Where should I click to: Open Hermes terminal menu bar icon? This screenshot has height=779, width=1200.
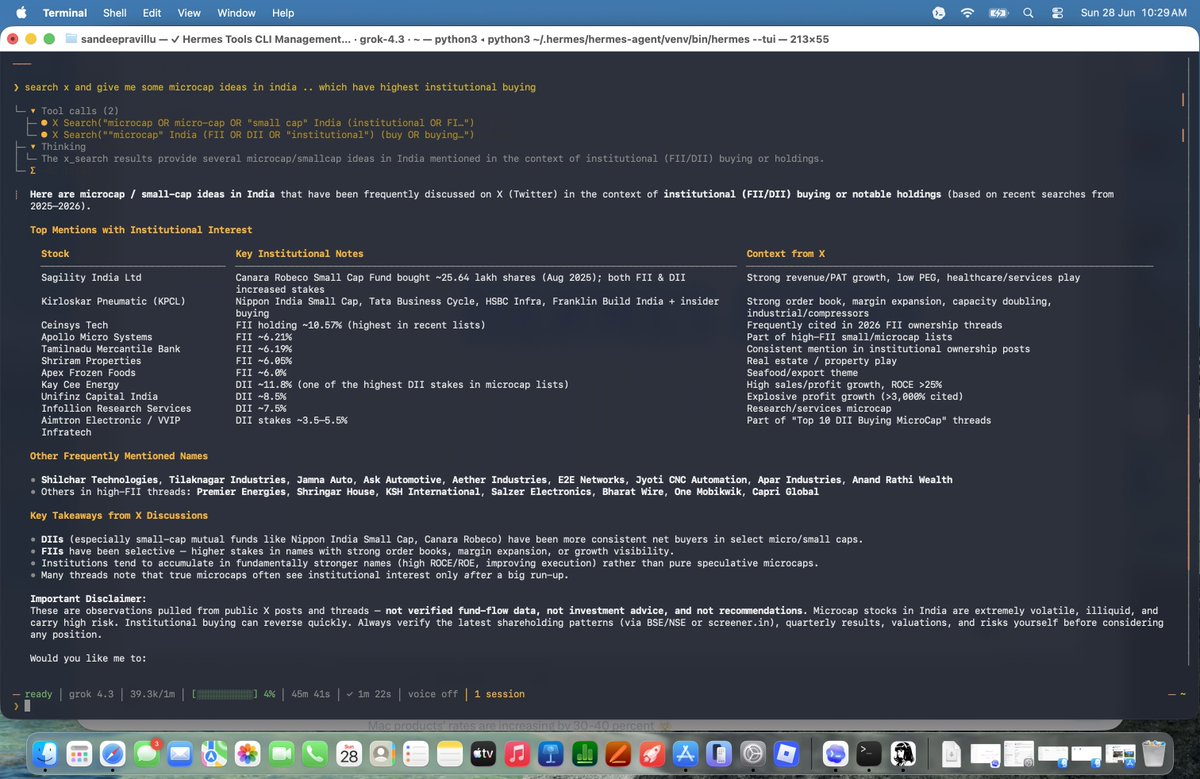tap(937, 13)
